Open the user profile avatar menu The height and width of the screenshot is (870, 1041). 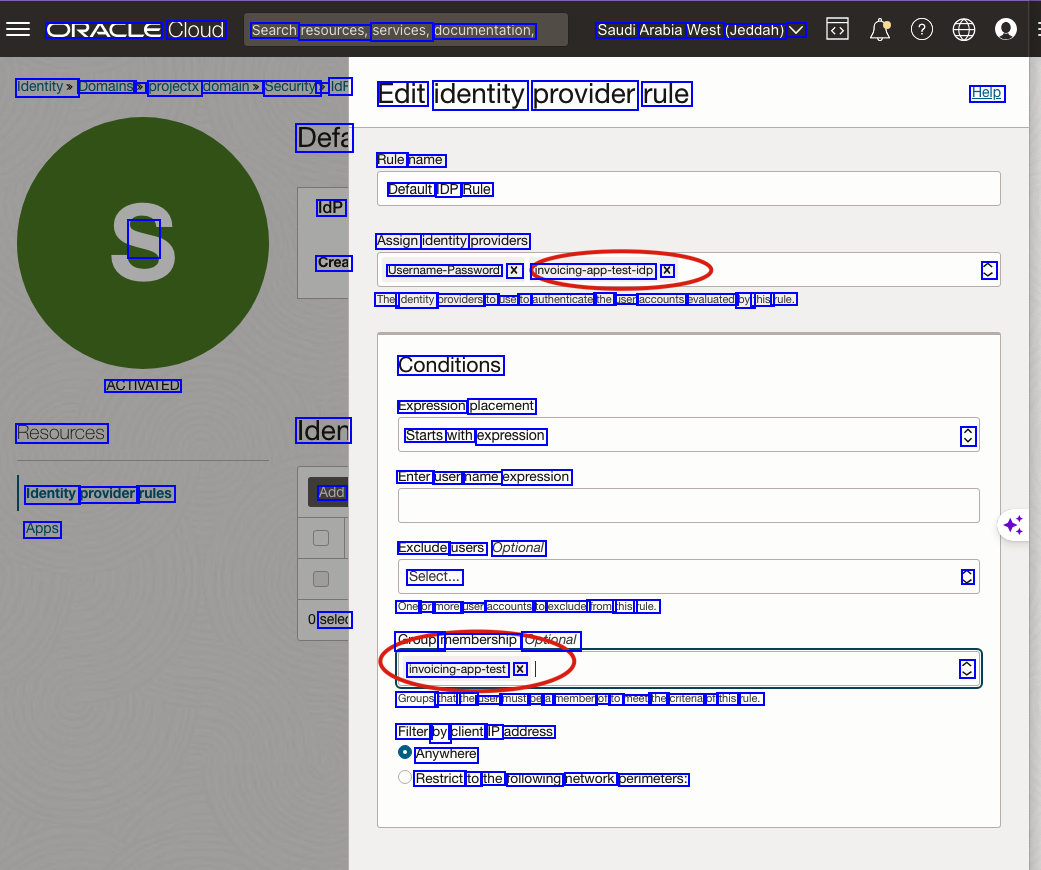coord(1006,29)
